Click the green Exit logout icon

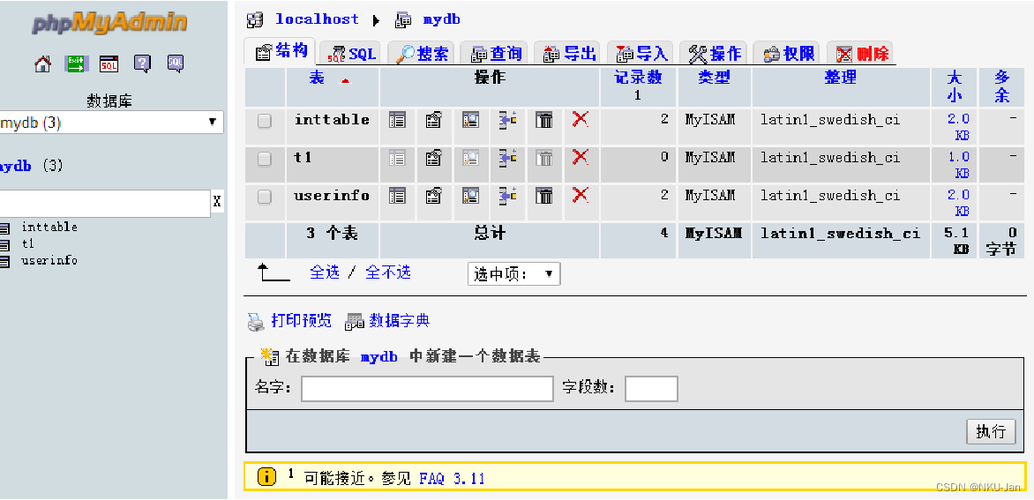[76, 64]
